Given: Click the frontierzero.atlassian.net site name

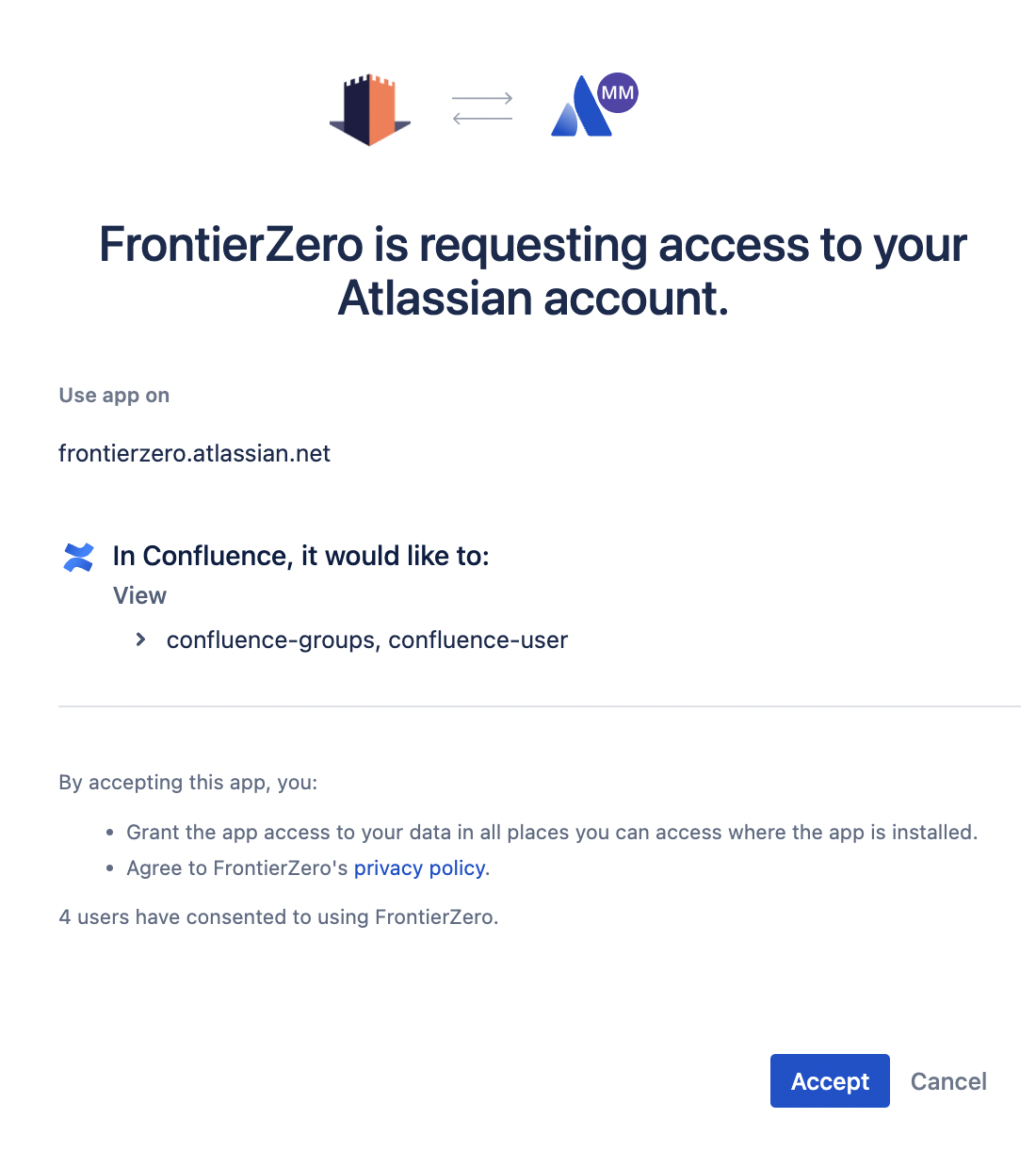Looking at the screenshot, I should (194, 454).
